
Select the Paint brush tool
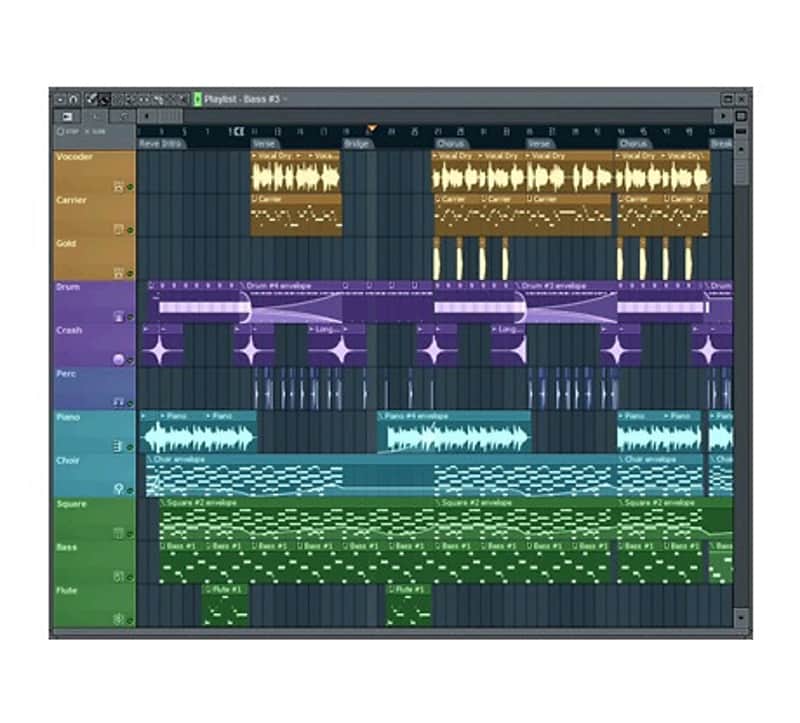pos(104,99)
